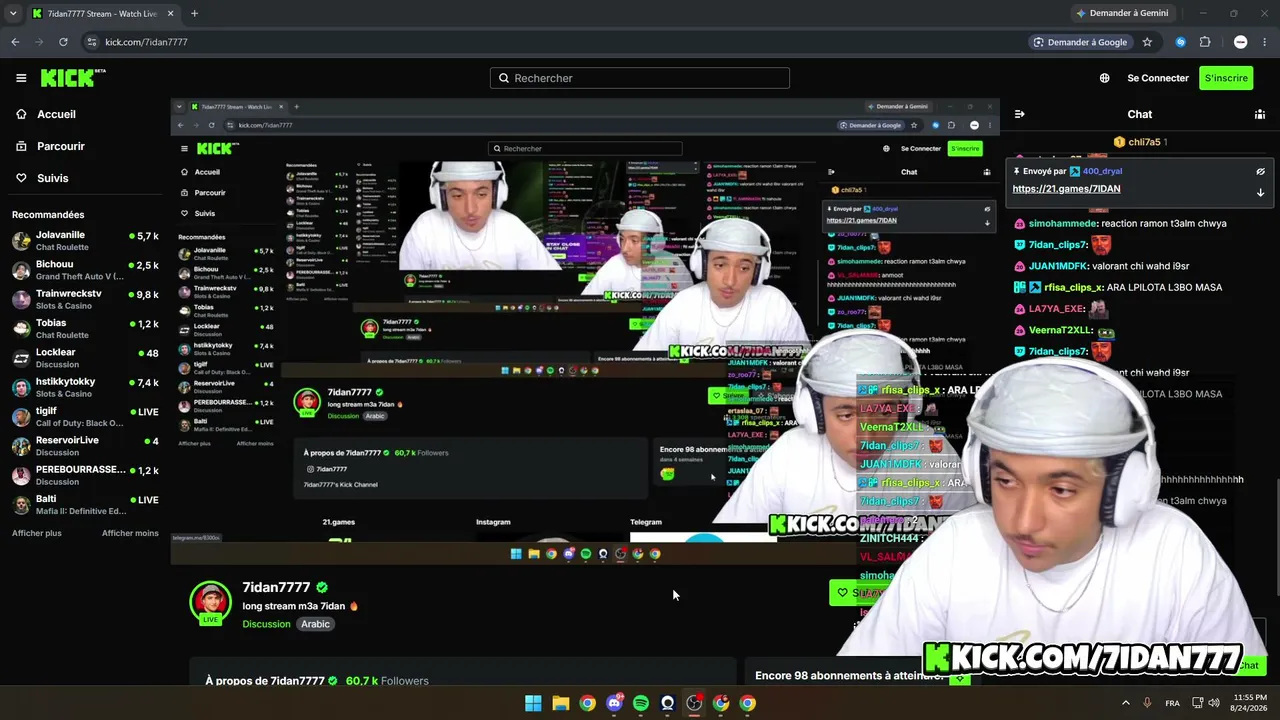Click the Demander à Google chip
The height and width of the screenshot is (720, 1280).
[x=1080, y=42]
